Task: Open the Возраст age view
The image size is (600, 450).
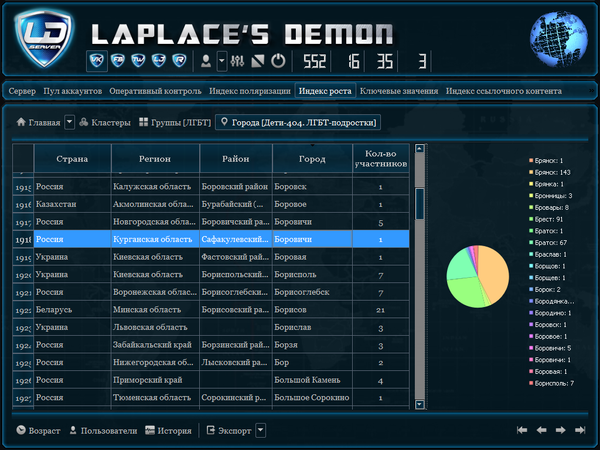Action: [x=38, y=430]
